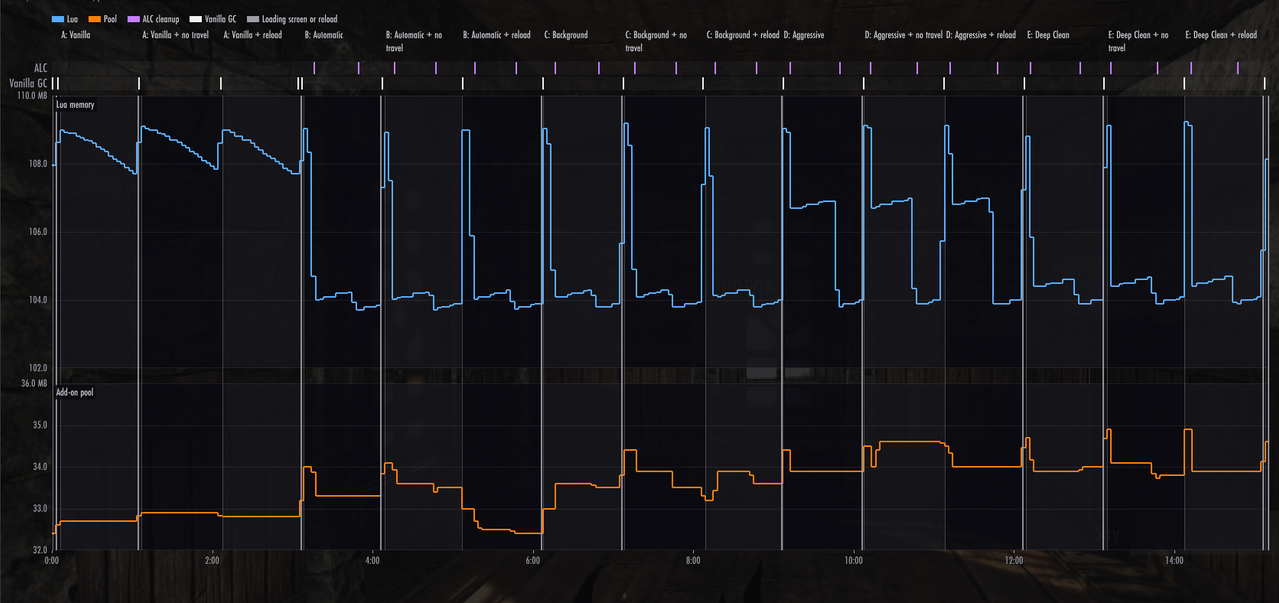Click the plain 'C: Background' phase label
The width and height of the screenshot is (1279, 603).
566,35
